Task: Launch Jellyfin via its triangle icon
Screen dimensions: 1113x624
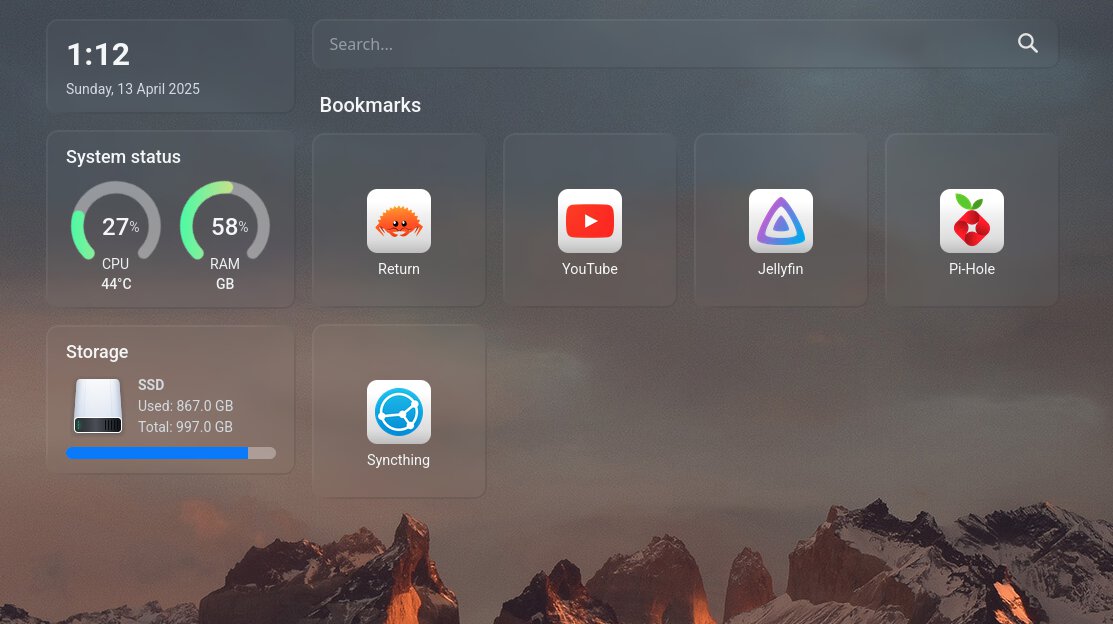Action: point(780,221)
